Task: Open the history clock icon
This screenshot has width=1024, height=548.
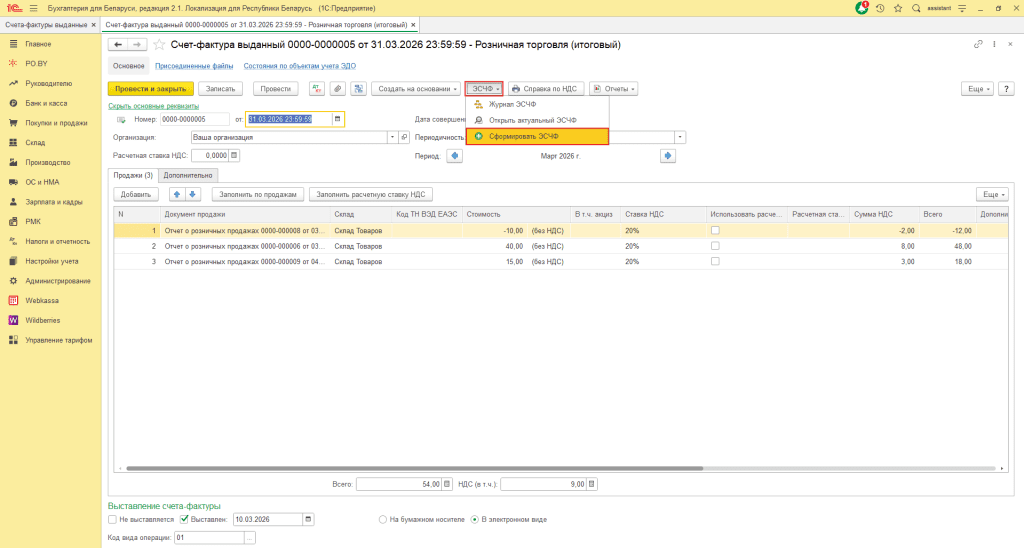Action: (880, 8)
